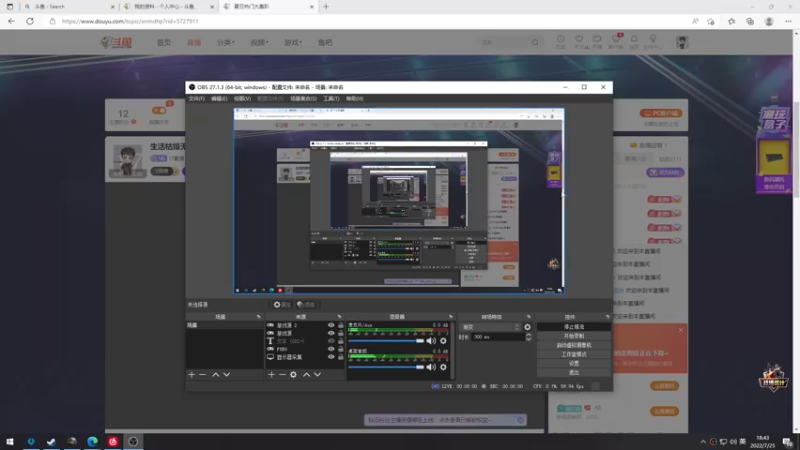Open 分类 dropdown in Douyu navigation

pos(226,42)
